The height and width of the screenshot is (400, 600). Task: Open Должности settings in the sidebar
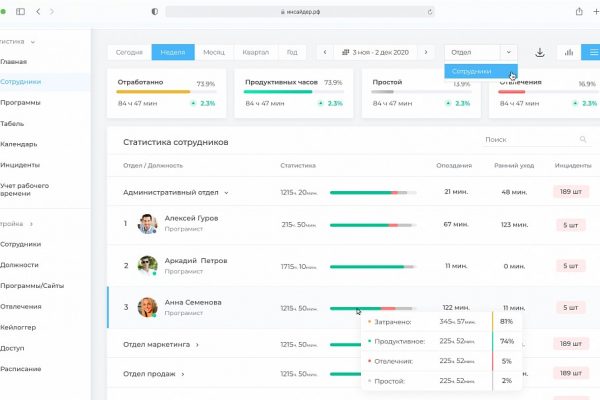tap(19, 265)
